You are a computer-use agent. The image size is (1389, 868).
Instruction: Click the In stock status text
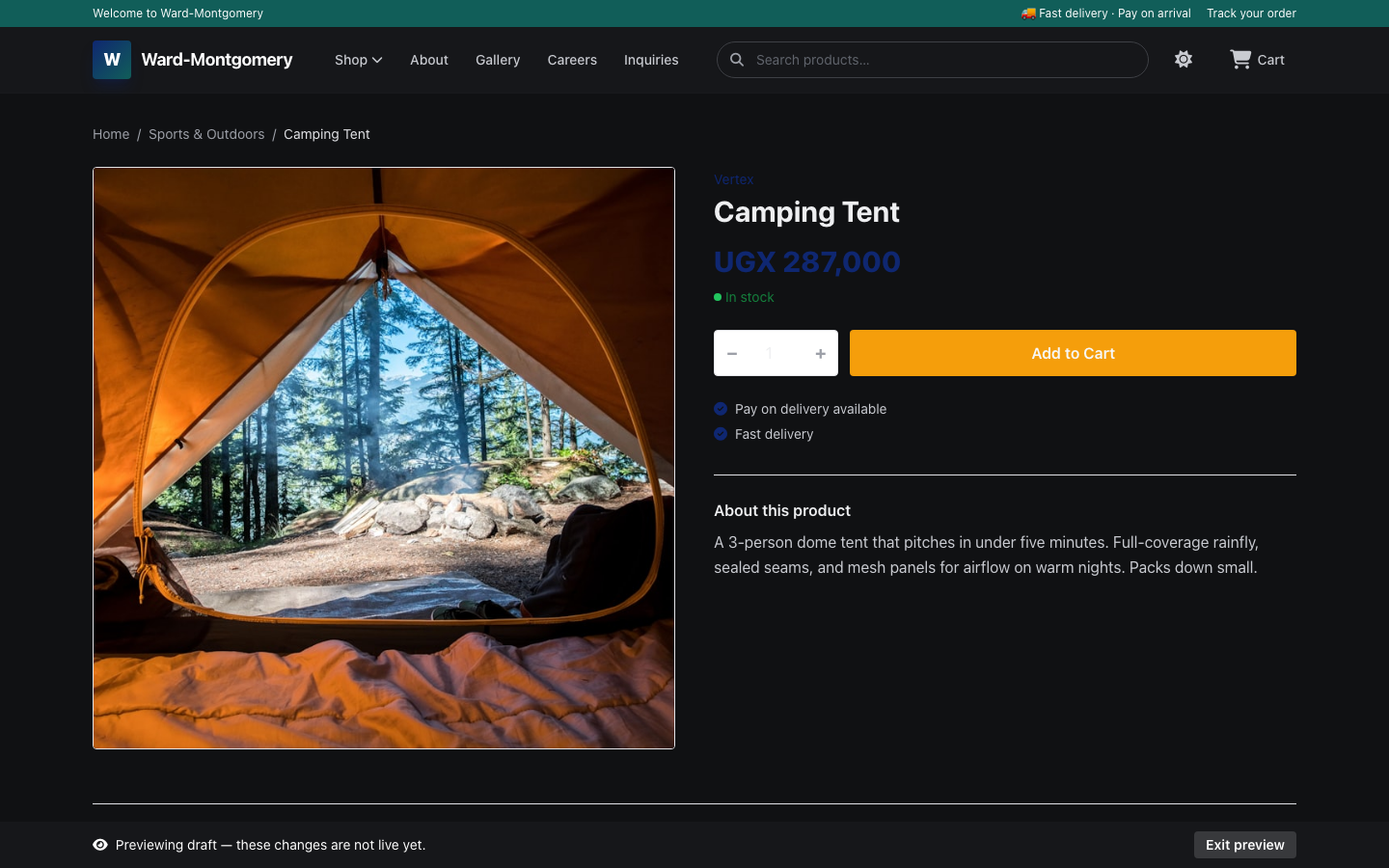click(x=749, y=297)
